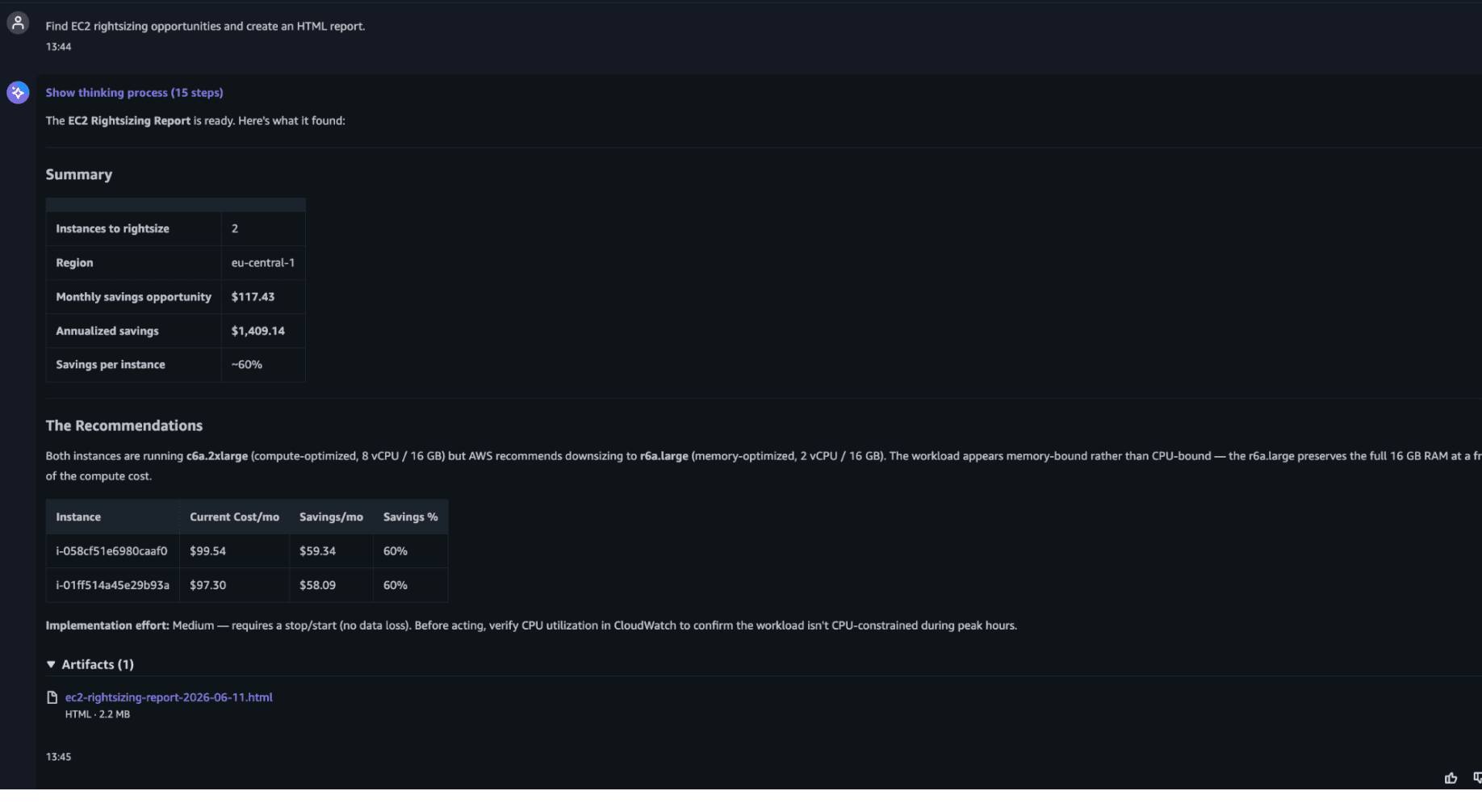This screenshot has width=1482, height=812.
Task: Click the HTML · 2.2 MB file info
Action: [98, 714]
